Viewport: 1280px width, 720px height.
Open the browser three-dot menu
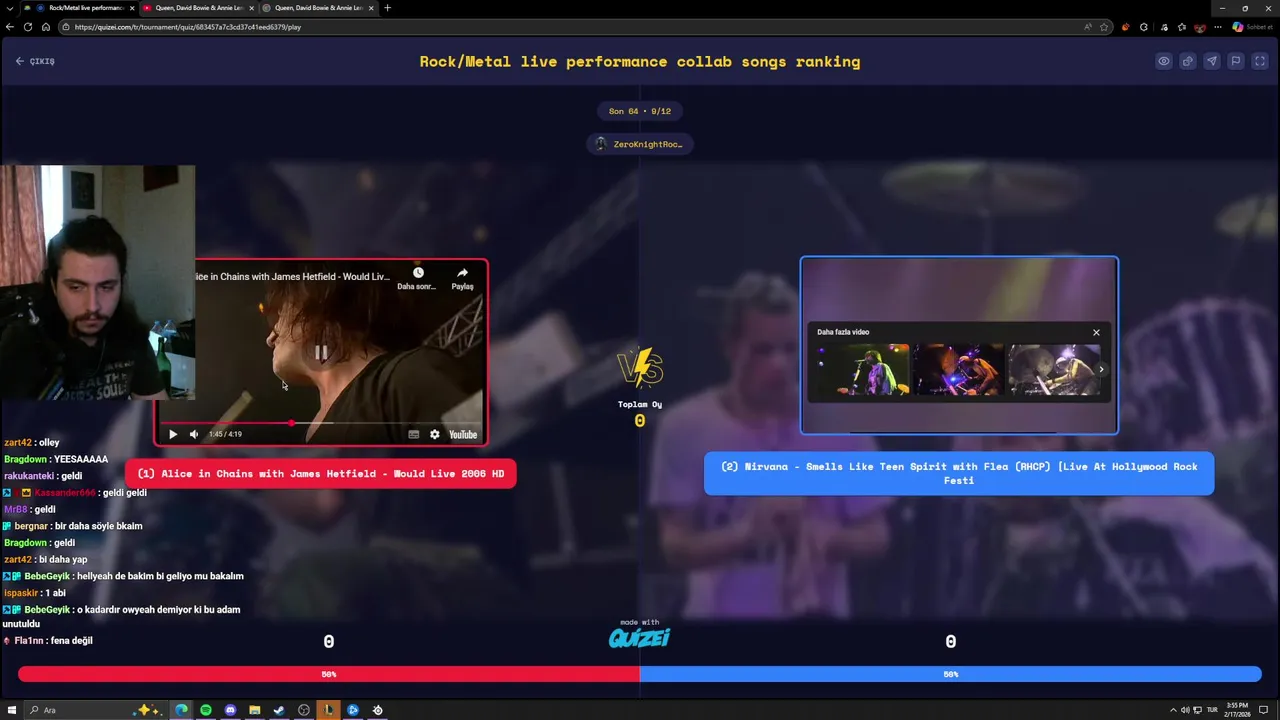tap(1217, 27)
